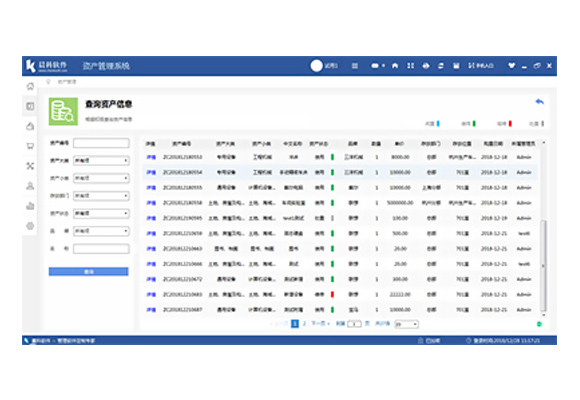
Task: Open details link for the 8000.00 row
Action: coord(151,157)
